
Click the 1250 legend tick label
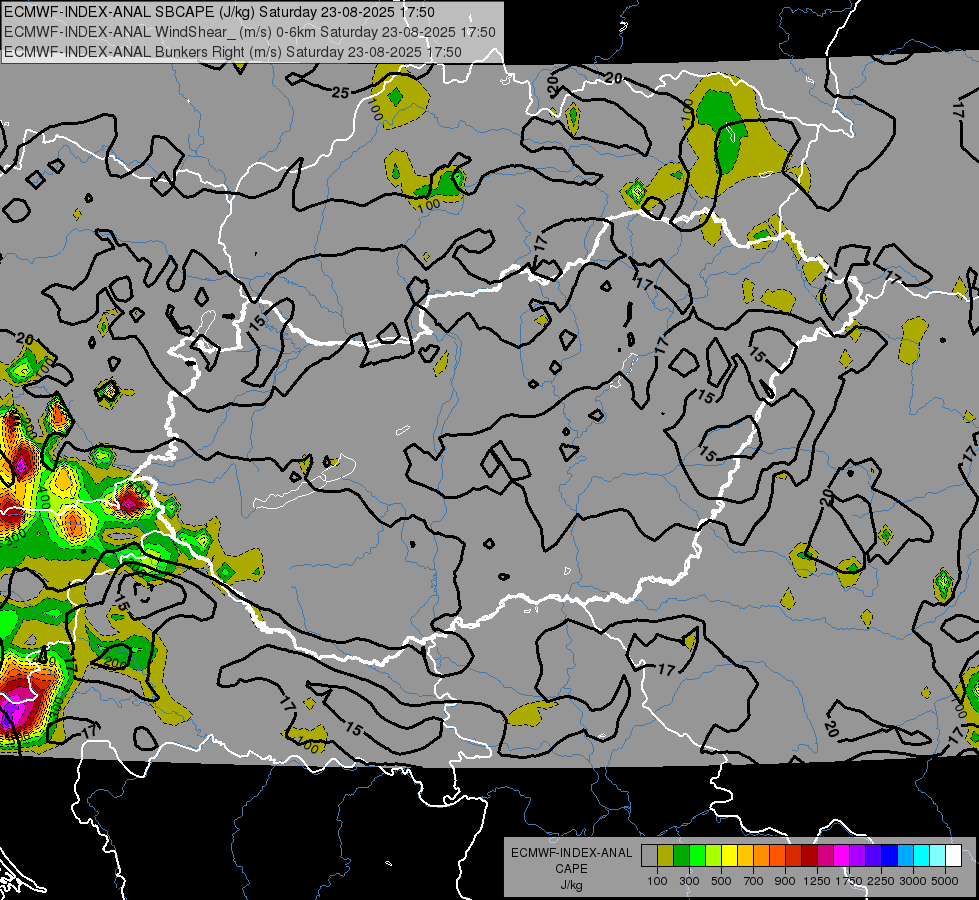pos(817,881)
